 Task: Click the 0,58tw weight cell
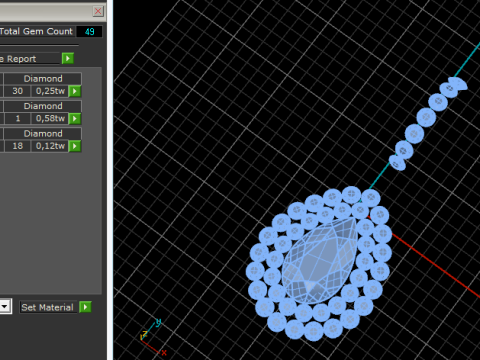click(x=50, y=118)
